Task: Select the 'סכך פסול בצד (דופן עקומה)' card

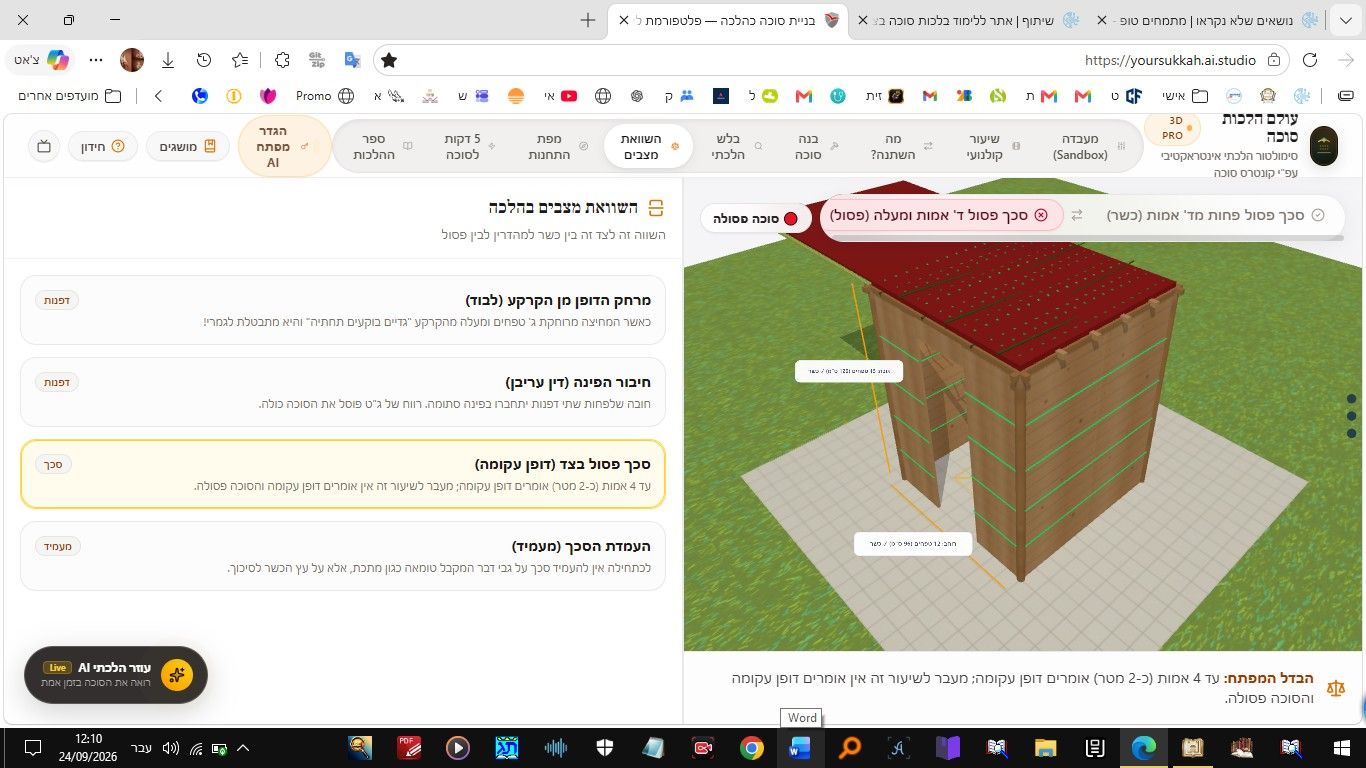Action: click(343, 474)
